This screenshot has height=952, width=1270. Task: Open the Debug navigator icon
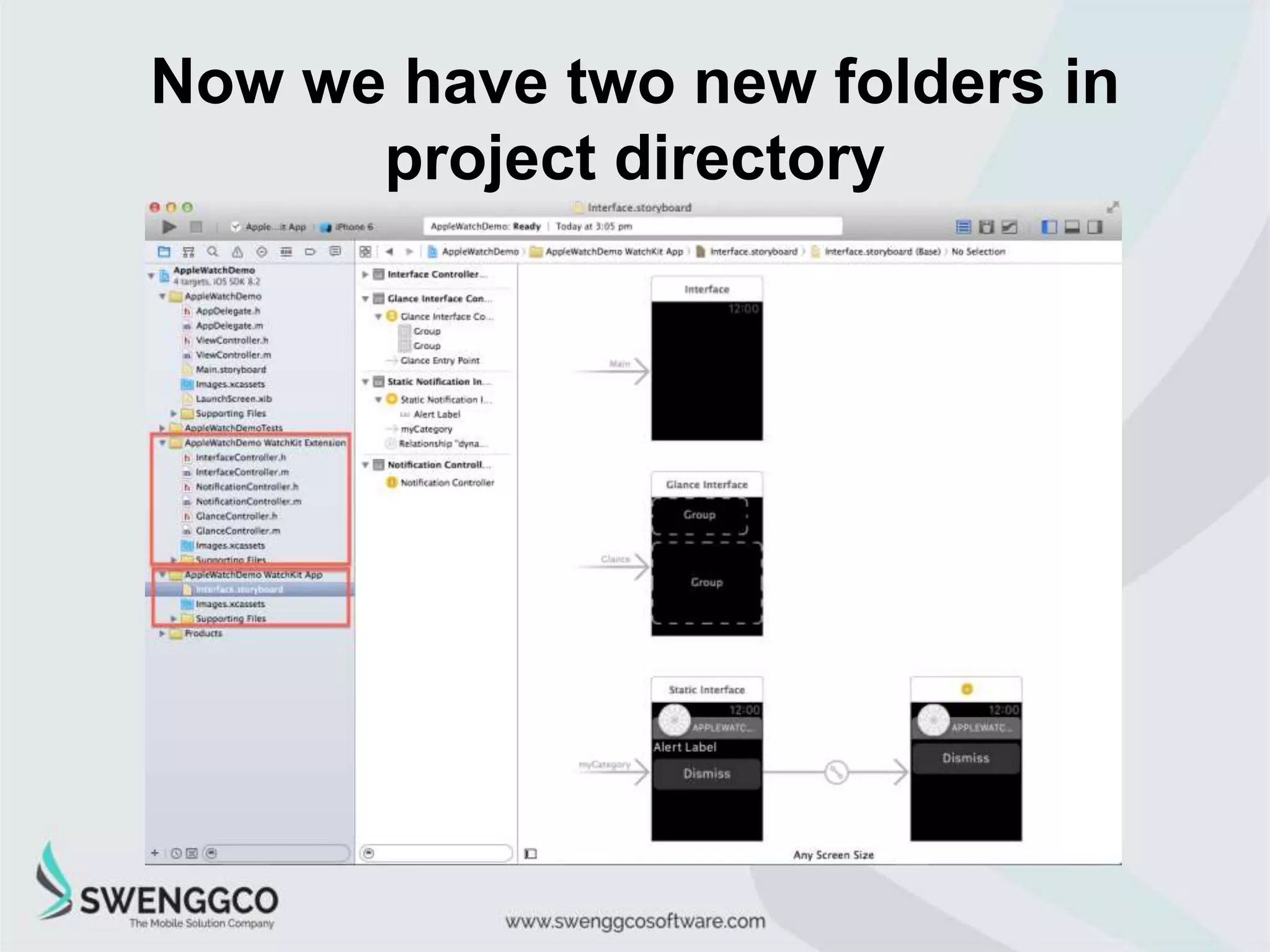286,252
